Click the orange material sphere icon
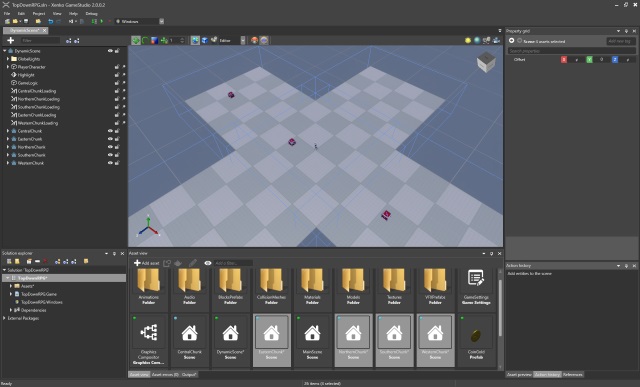The image size is (640, 387). coord(255,40)
